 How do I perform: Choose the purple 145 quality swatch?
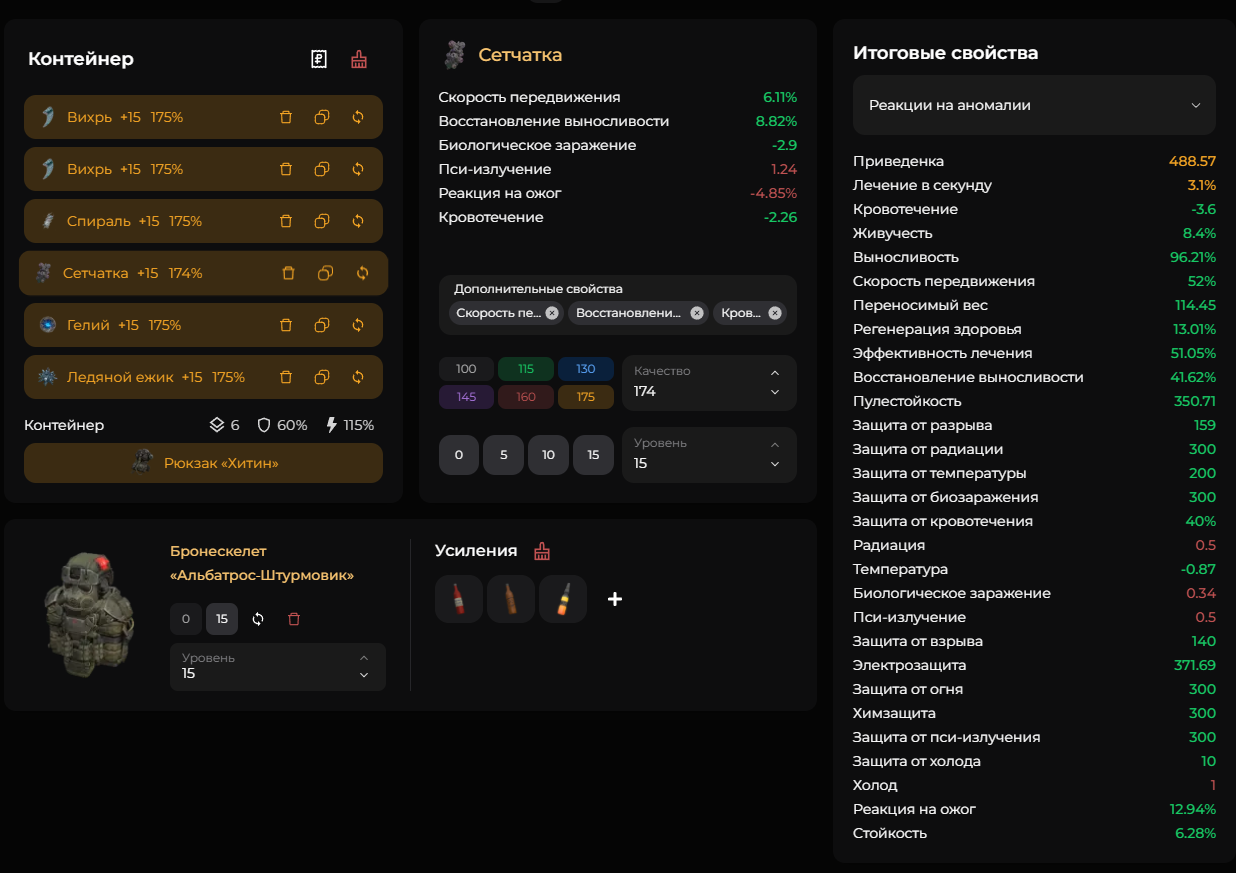pyautogui.click(x=466, y=397)
